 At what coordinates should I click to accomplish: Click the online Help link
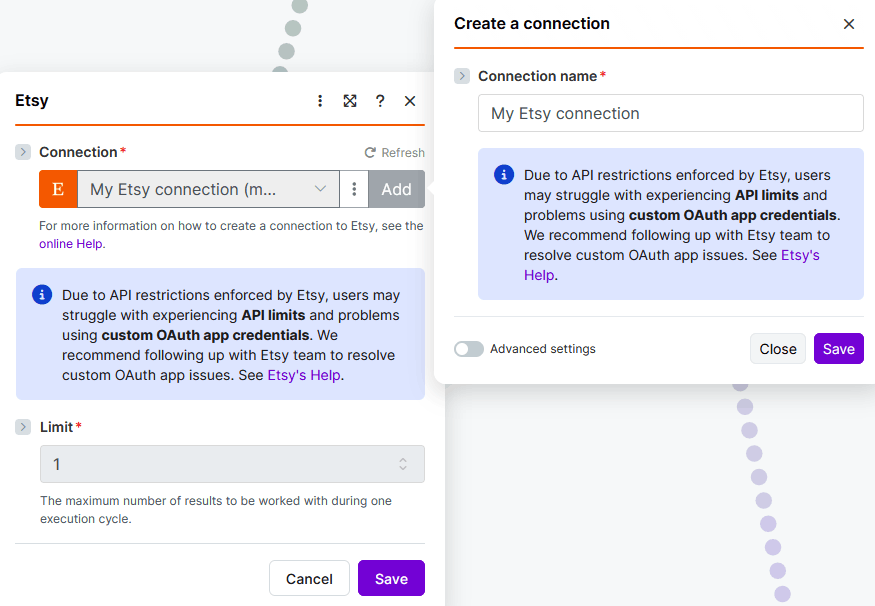(x=71, y=244)
